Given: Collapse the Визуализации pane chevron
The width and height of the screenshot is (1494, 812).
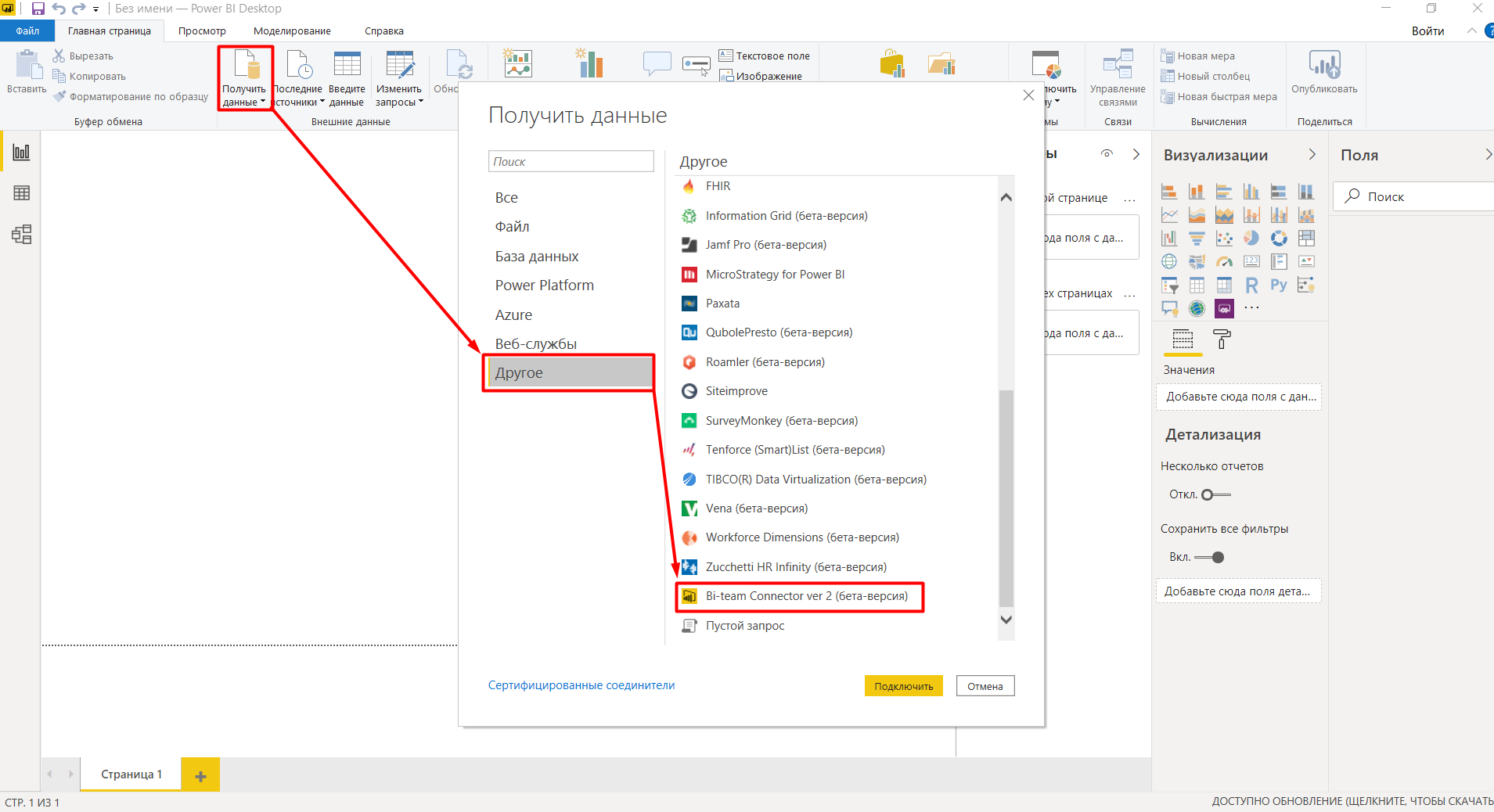Looking at the screenshot, I should pyautogui.click(x=1312, y=155).
